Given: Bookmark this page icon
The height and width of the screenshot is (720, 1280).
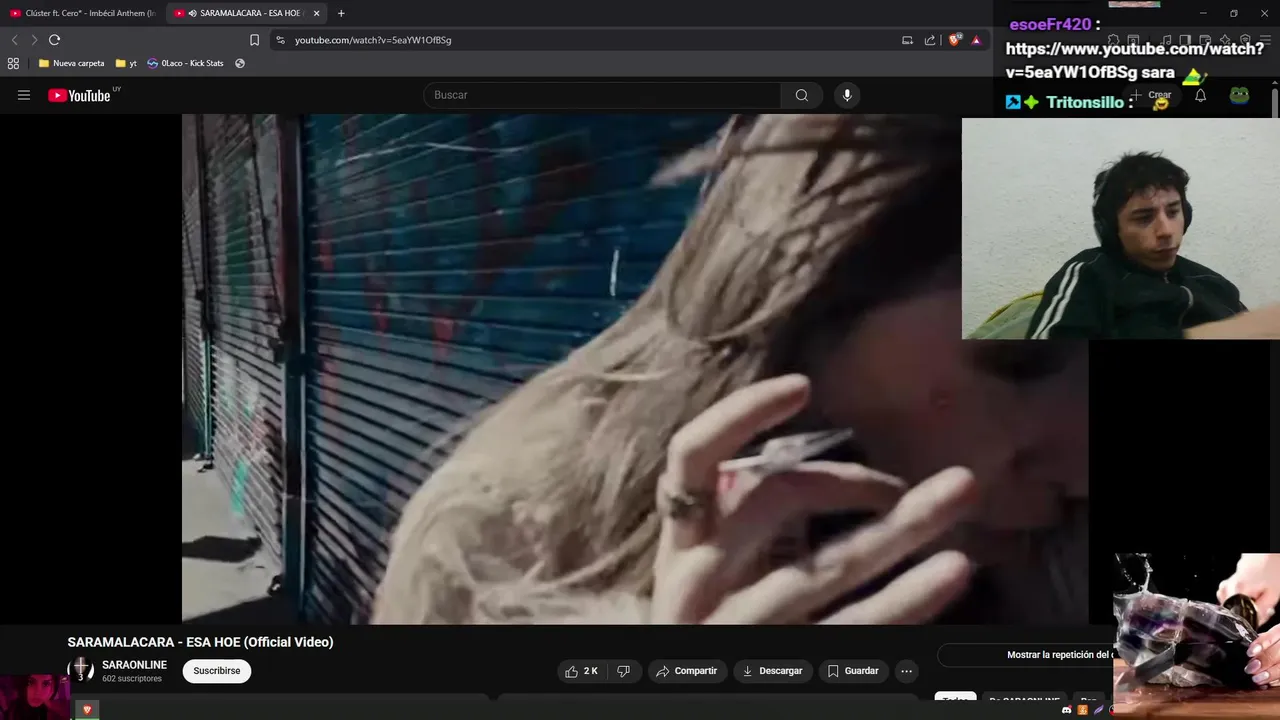Looking at the screenshot, I should (x=254, y=40).
